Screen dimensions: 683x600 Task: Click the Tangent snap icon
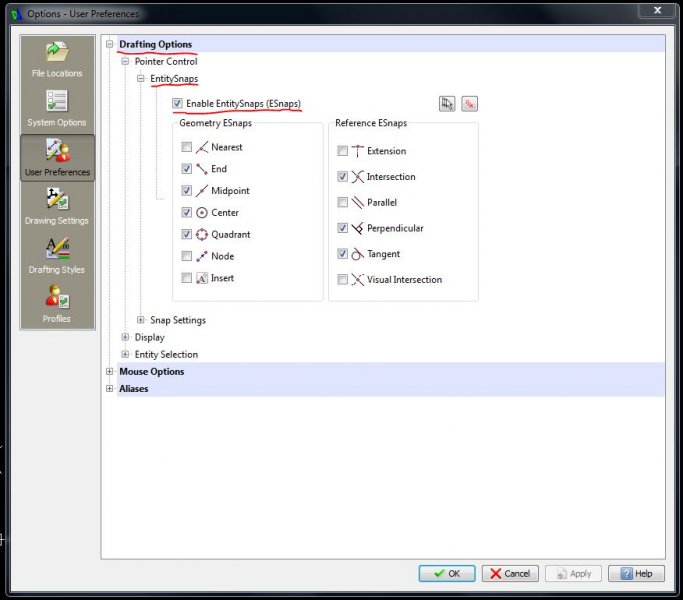point(358,254)
